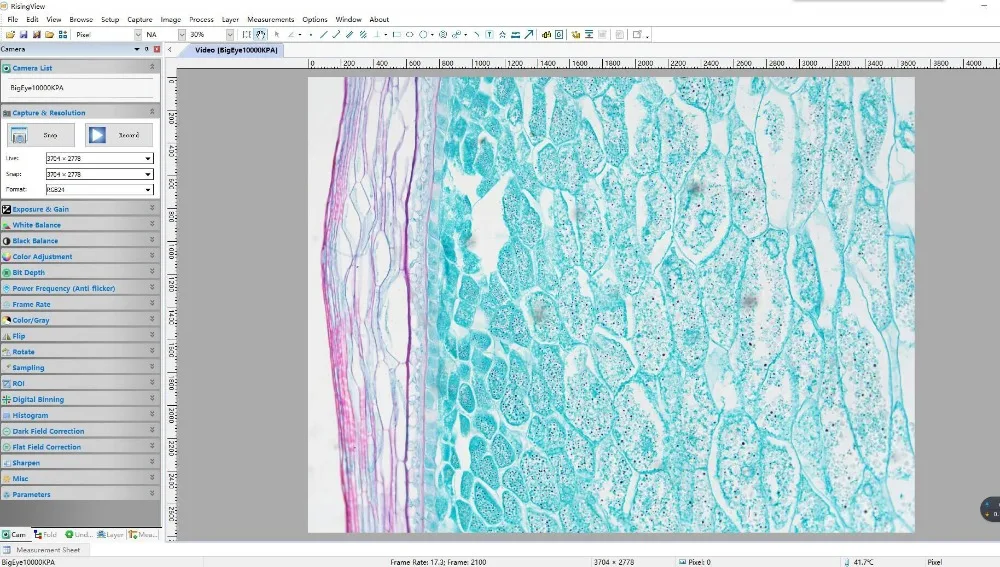Viewport: 1000px width, 567px height.
Task: Expand the Color Adjustment section
Action: click(x=80, y=256)
